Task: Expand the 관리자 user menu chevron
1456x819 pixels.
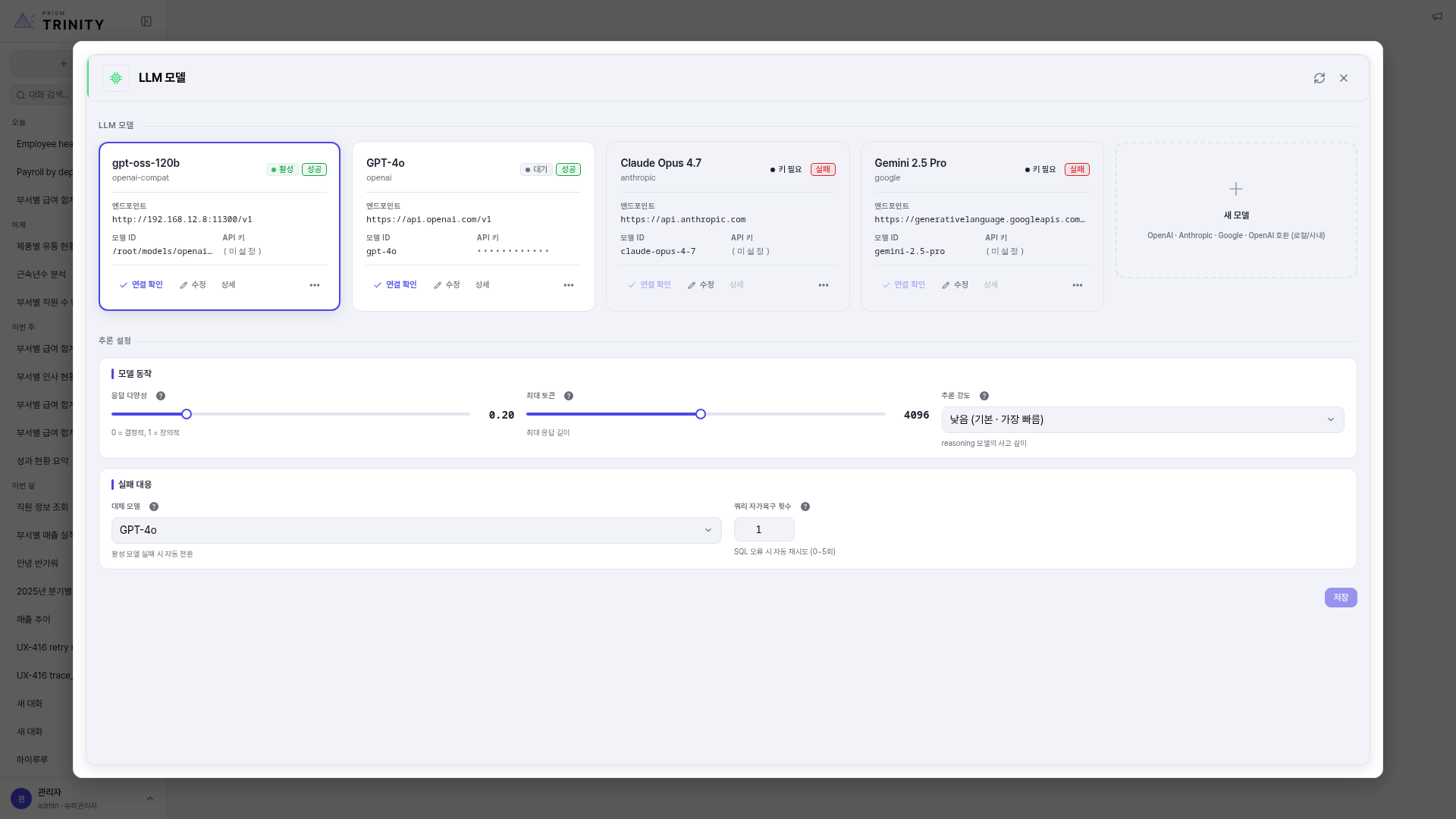Action: click(x=150, y=799)
